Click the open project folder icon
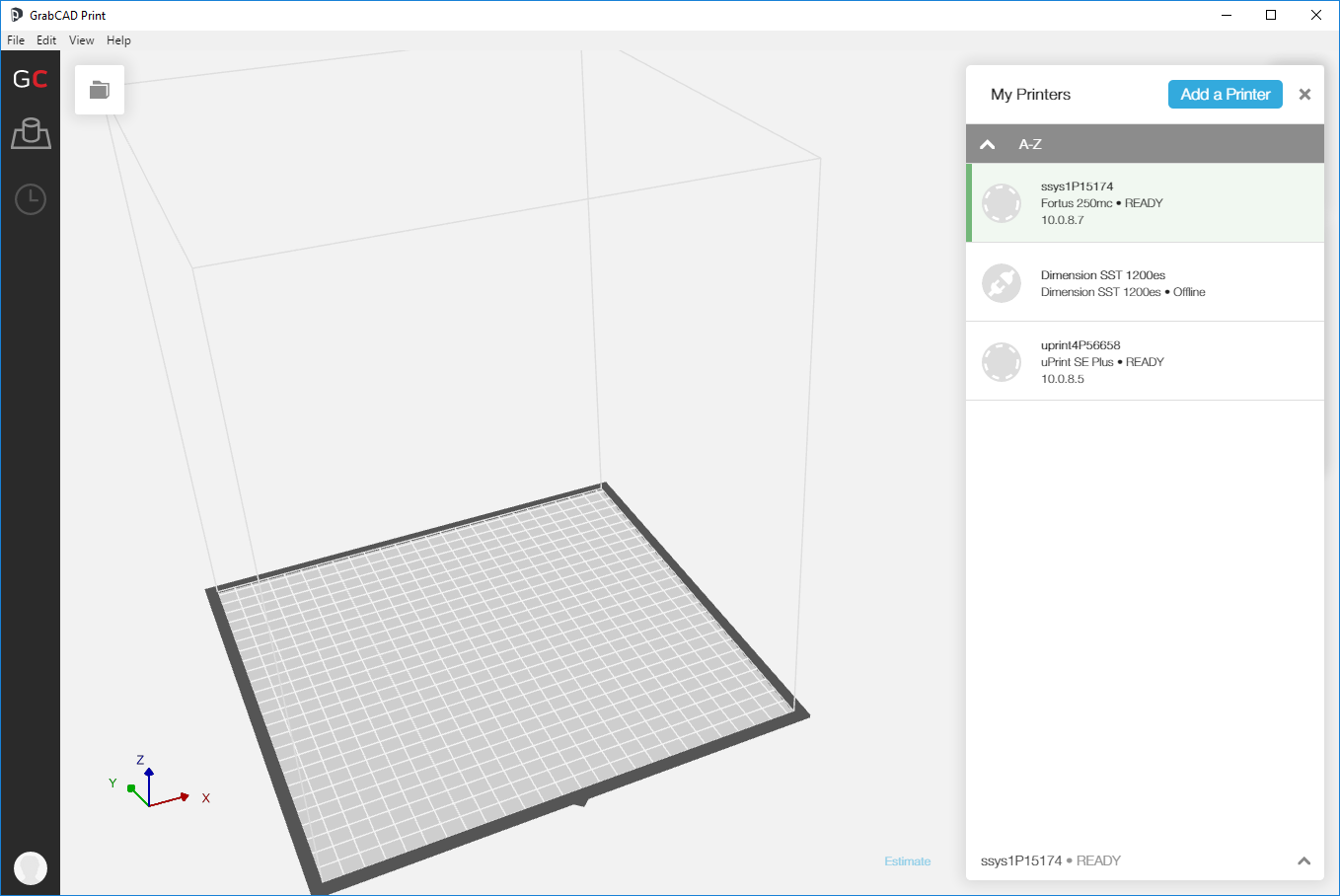The height and width of the screenshot is (896, 1340). pos(100,90)
